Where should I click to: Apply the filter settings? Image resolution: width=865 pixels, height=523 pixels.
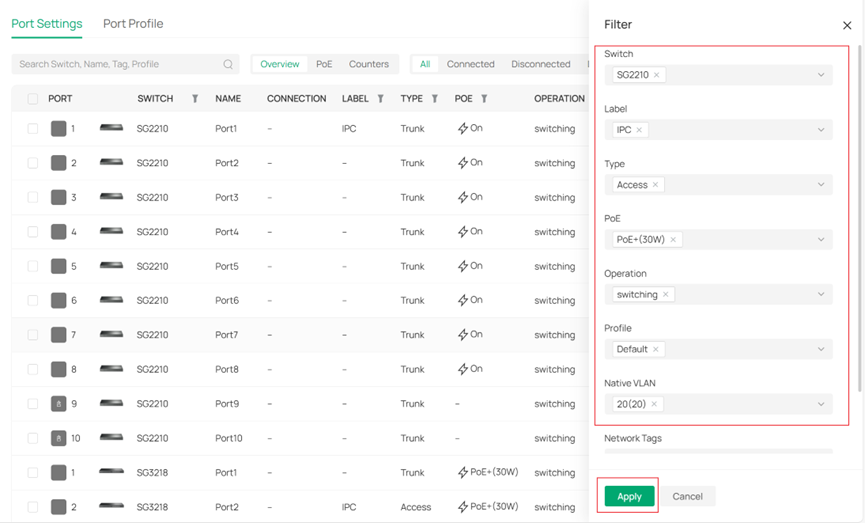pos(629,496)
